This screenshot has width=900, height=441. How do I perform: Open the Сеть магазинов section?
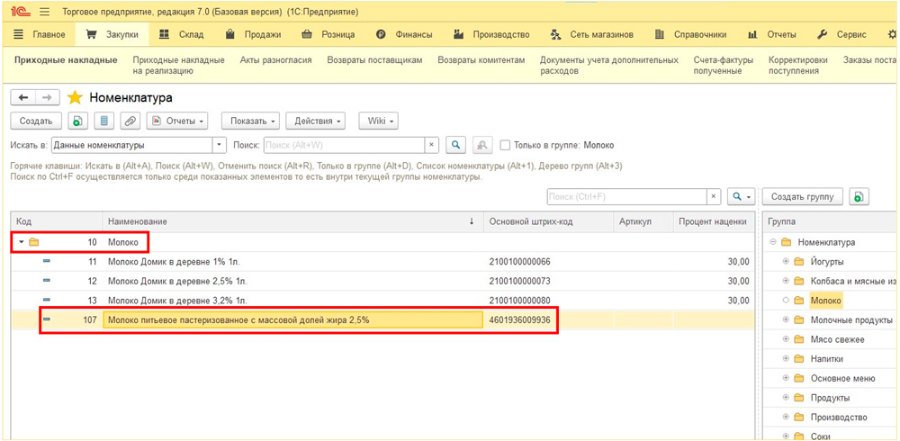[x=592, y=34]
